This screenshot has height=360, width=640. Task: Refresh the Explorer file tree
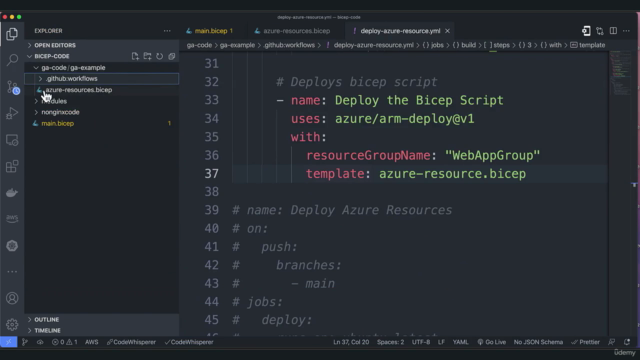click(x=160, y=56)
